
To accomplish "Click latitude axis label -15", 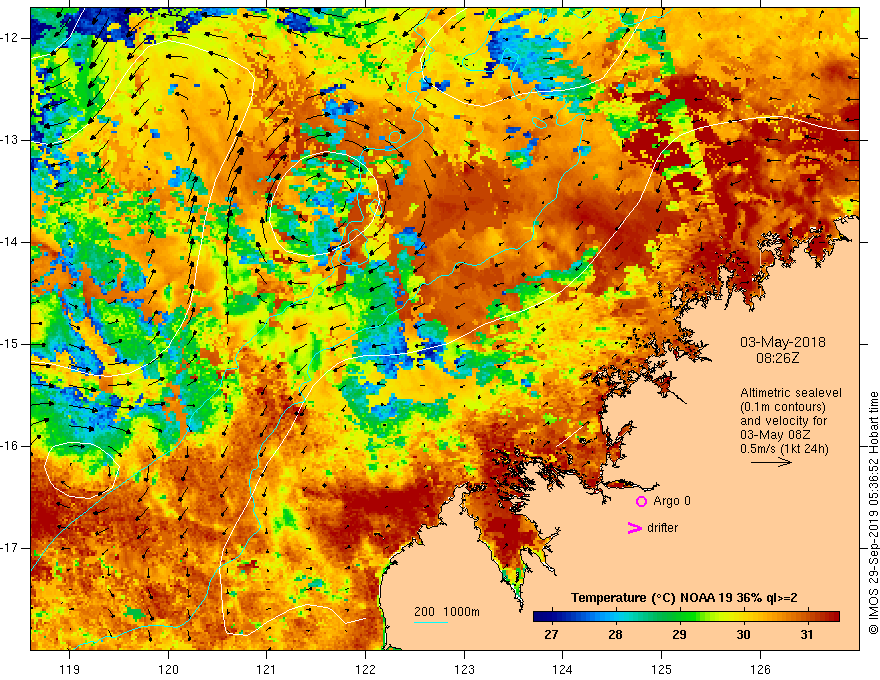I will [10, 344].
